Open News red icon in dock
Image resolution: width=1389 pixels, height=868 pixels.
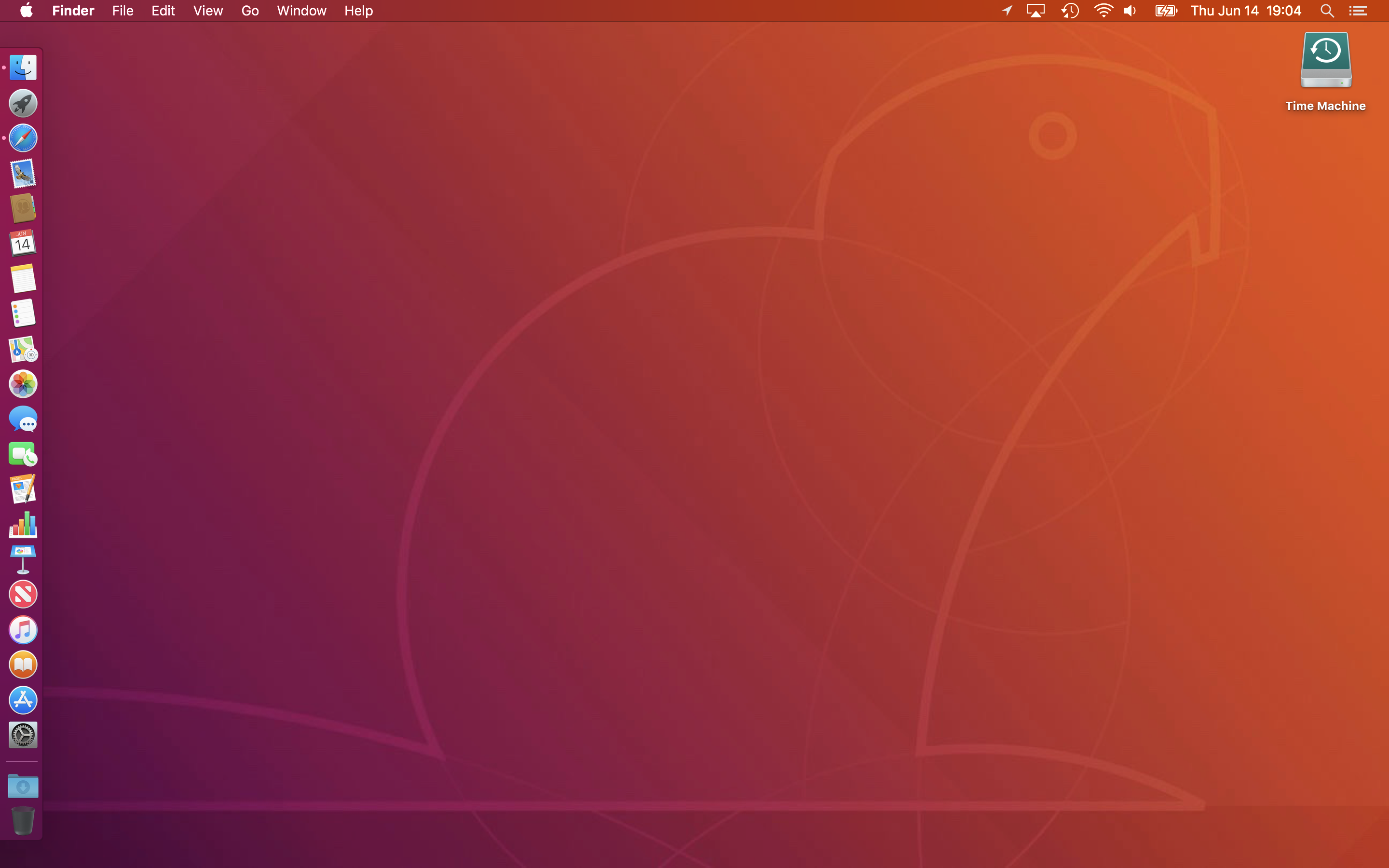tap(23, 595)
